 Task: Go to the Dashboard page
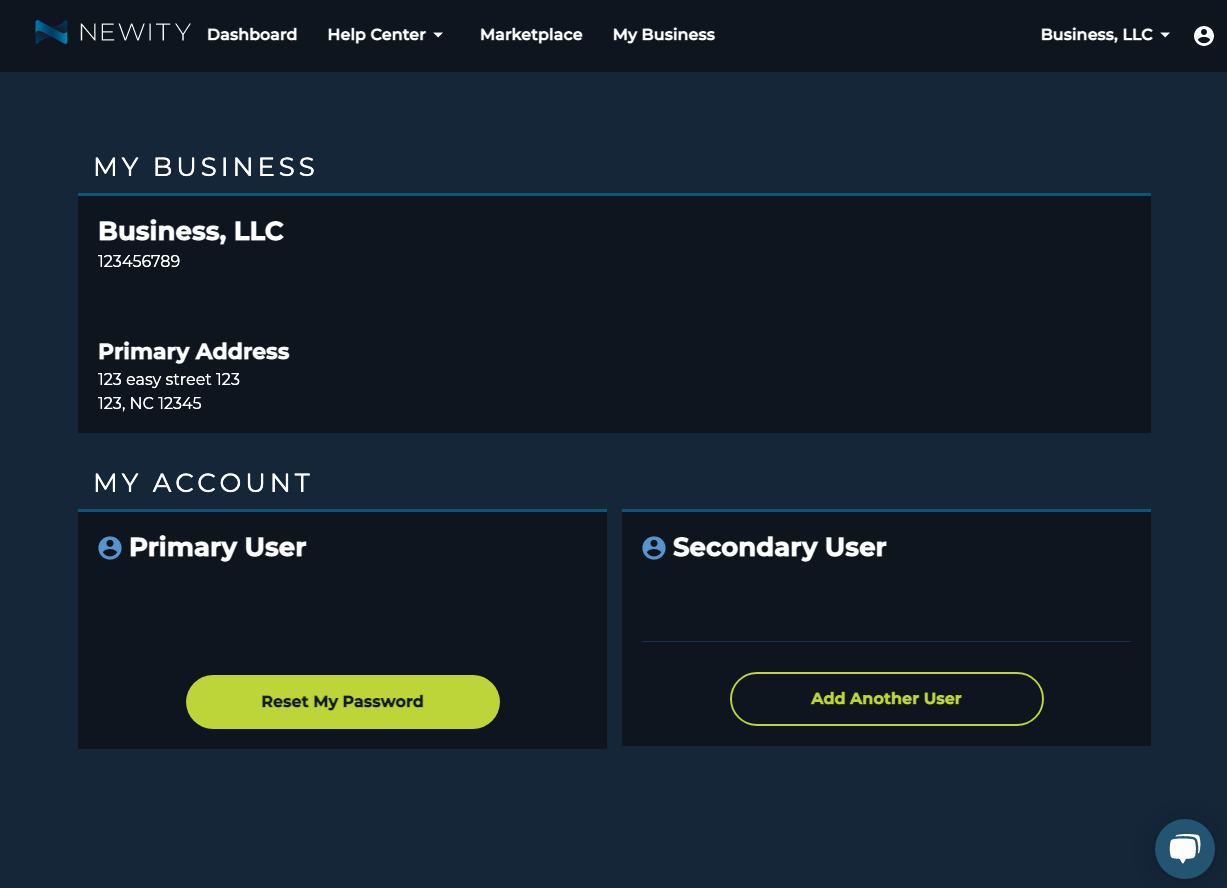(252, 35)
